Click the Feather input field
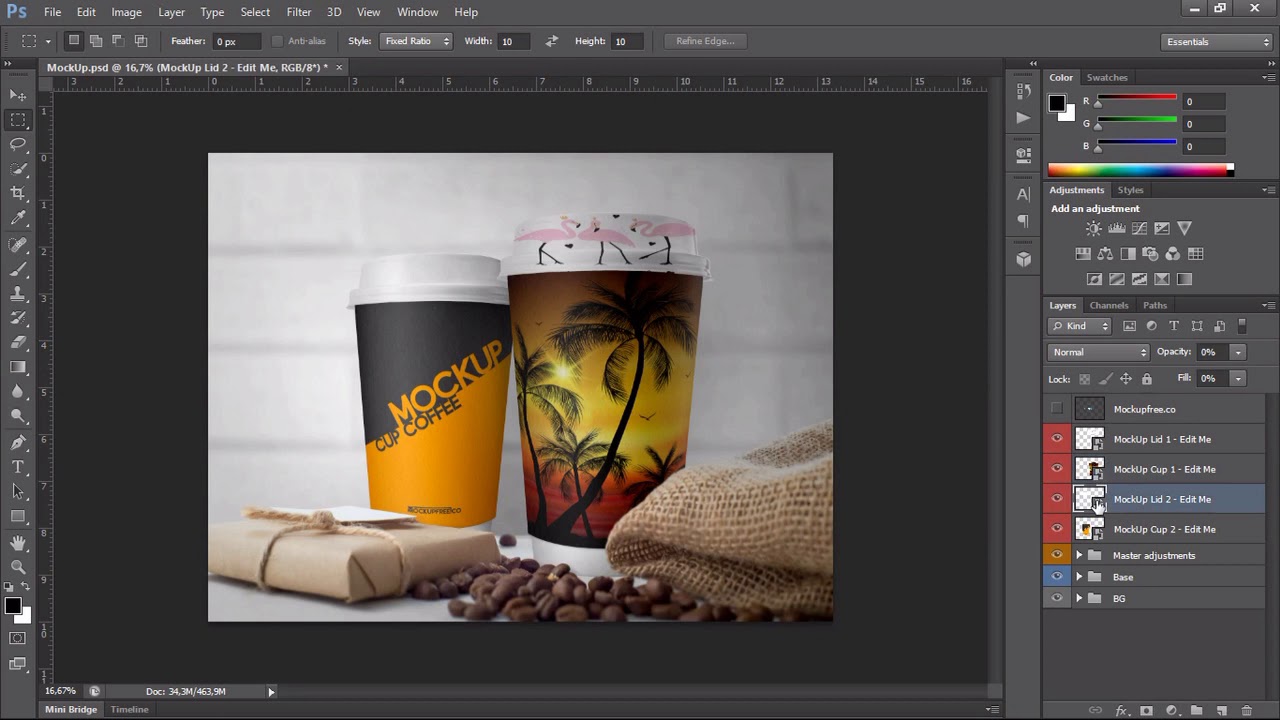Viewport: 1280px width, 720px height. [x=237, y=41]
